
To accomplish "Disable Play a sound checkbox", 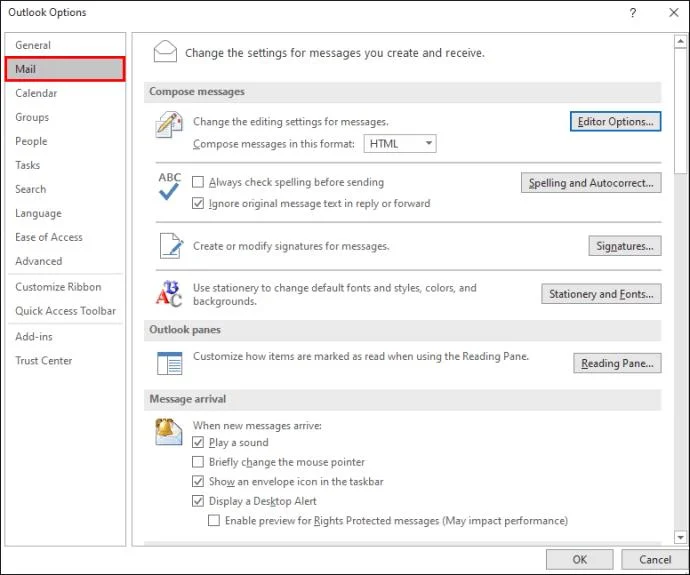I will tap(198, 442).
